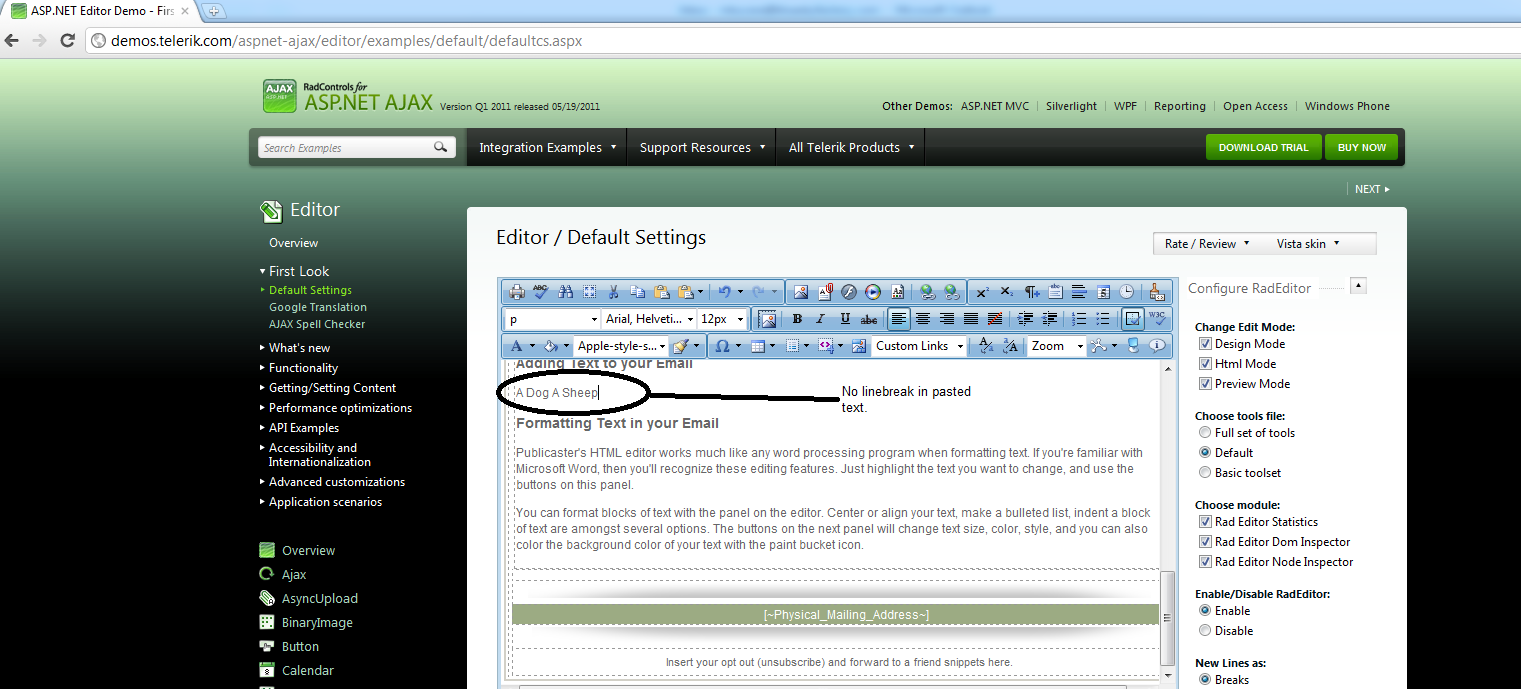Viewport: 1521px width, 689px height.
Task: Insert the current time clock icon
Action: tap(1127, 292)
